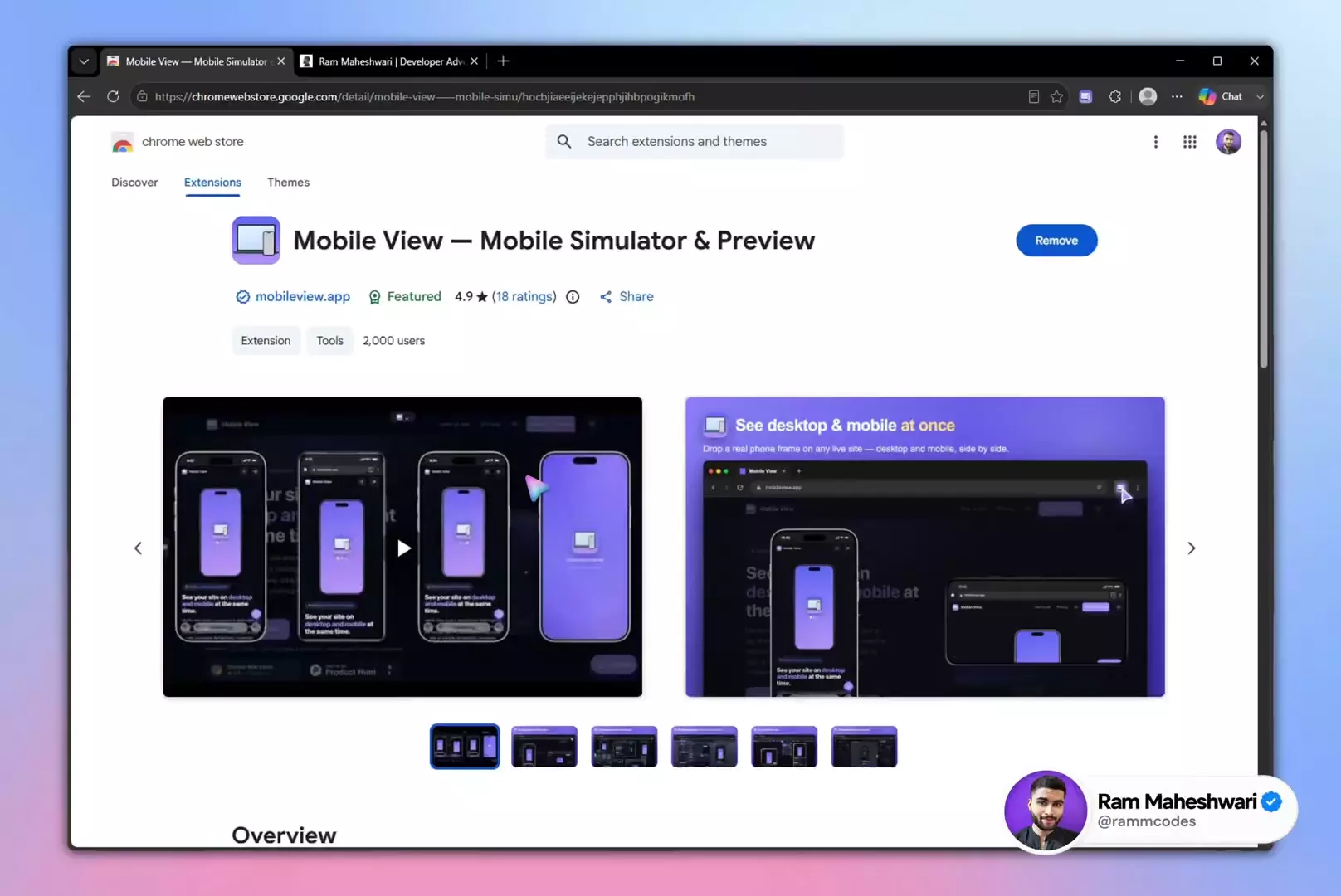1341x896 pixels.
Task: Open the browser extensions puzzle icon
Action: (x=1115, y=96)
